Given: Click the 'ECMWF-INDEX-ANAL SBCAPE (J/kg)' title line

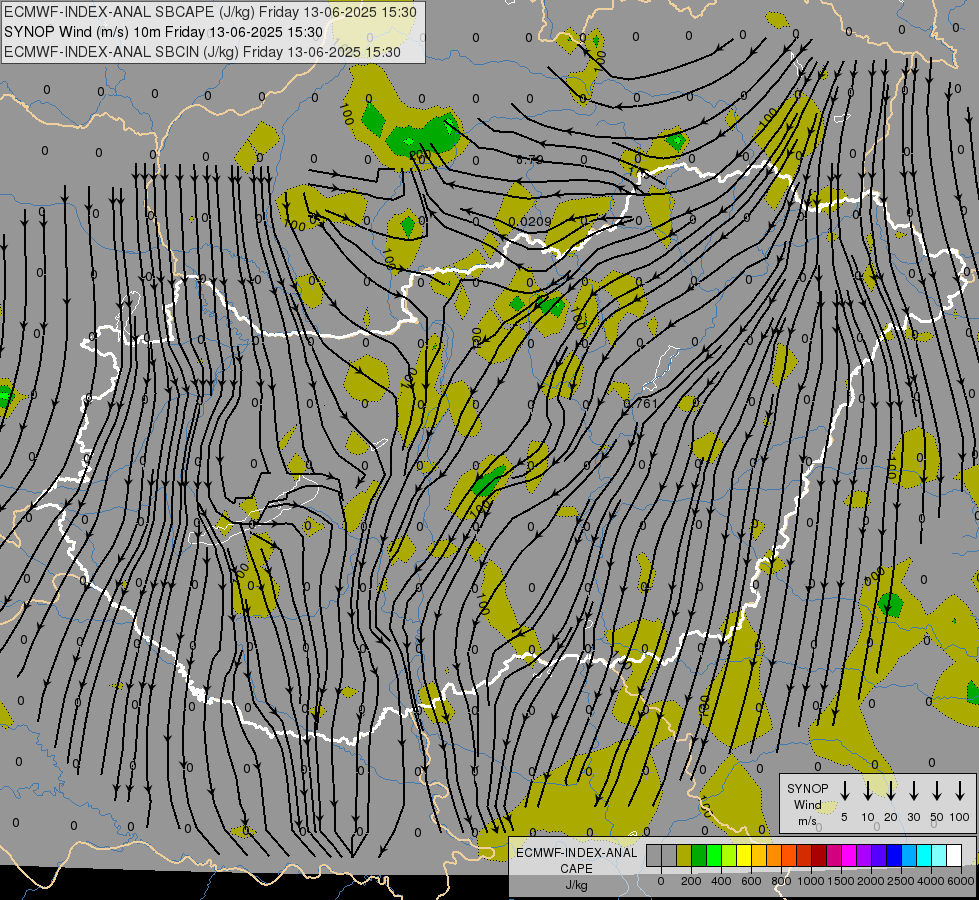Looking at the screenshot, I should pyautogui.click(x=210, y=12).
